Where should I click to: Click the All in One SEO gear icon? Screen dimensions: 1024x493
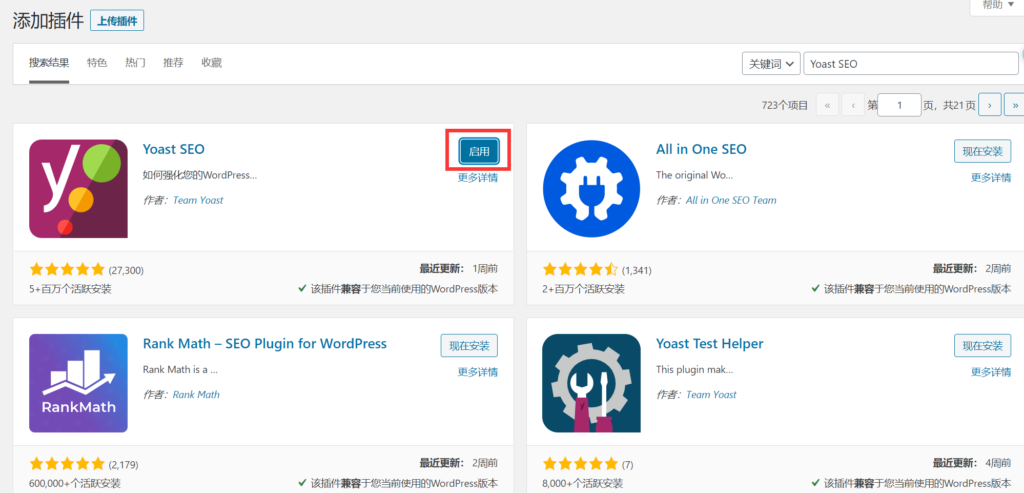(592, 189)
